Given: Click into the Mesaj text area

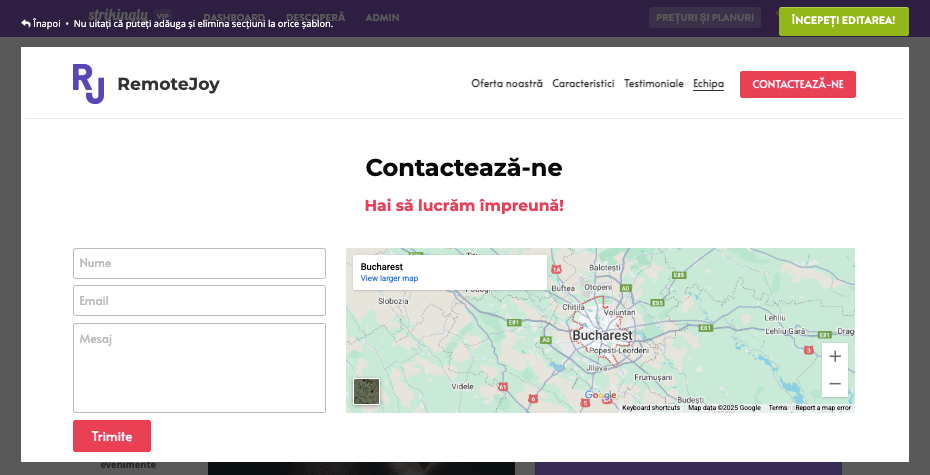Looking at the screenshot, I should (199, 368).
